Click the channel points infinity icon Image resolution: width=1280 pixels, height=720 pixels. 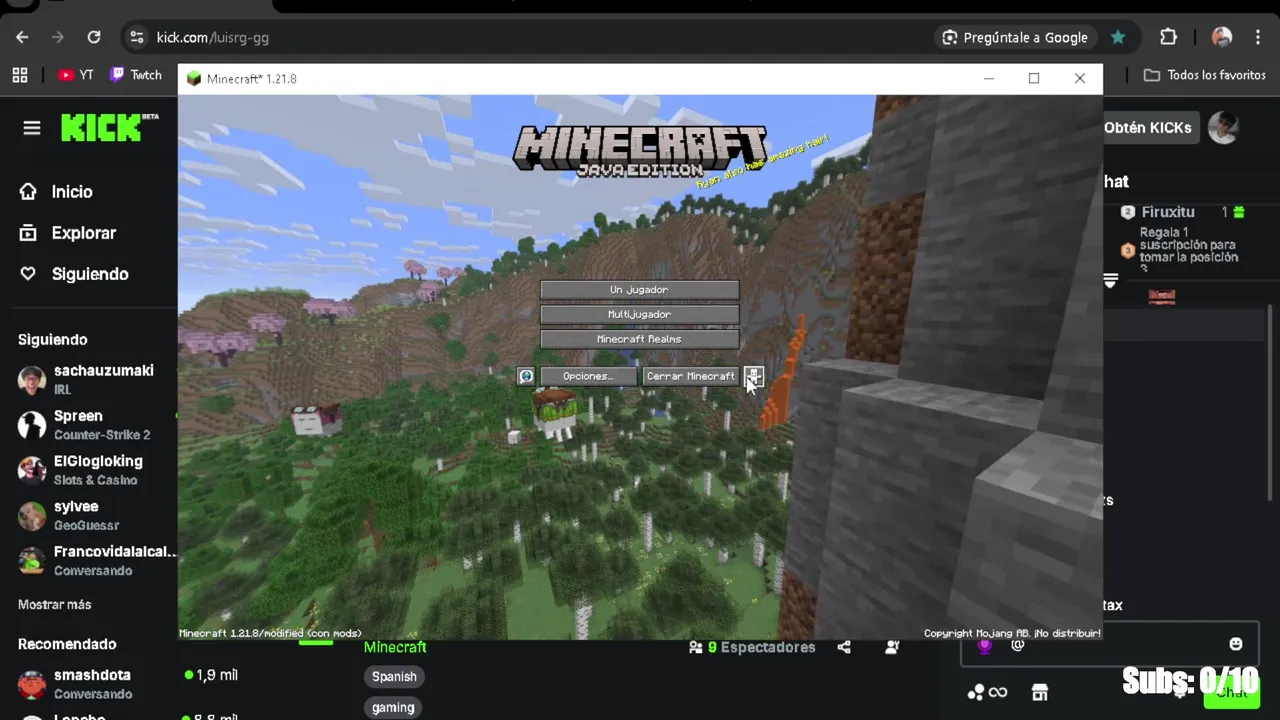[987, 692]
